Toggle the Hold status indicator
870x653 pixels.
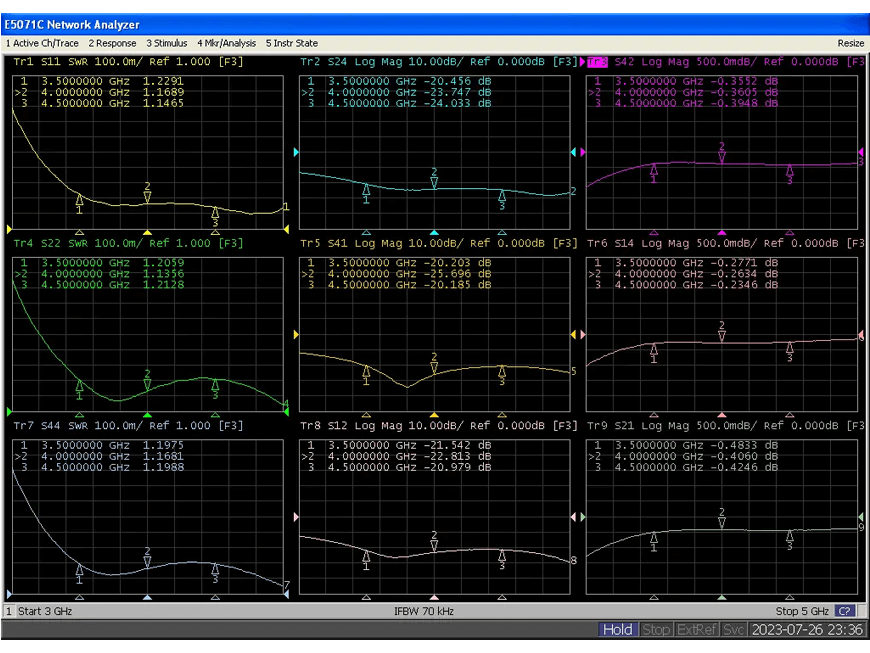(x=617, y=629)
